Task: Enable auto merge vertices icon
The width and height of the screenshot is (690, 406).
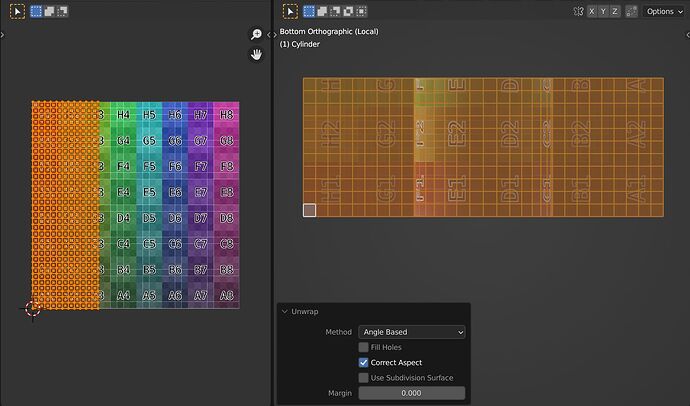Action: click(x=631, y=11)
